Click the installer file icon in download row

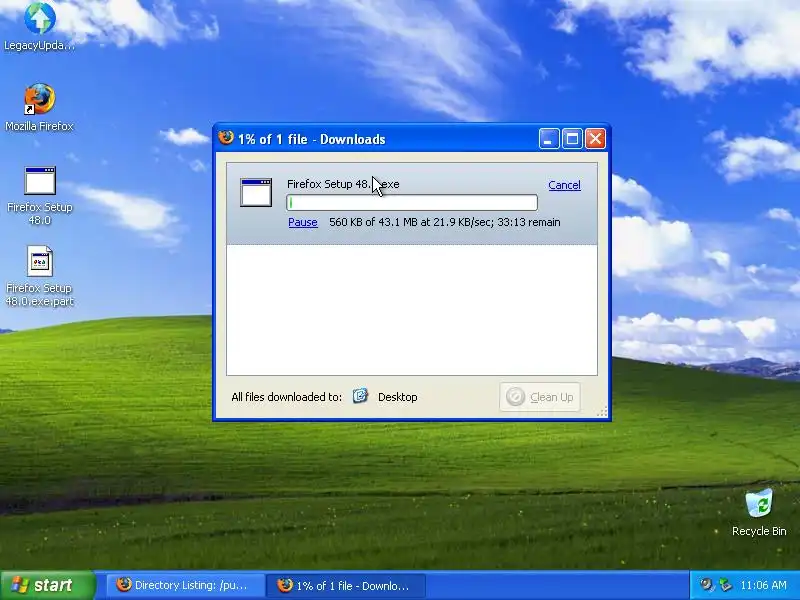click(256, 192)
